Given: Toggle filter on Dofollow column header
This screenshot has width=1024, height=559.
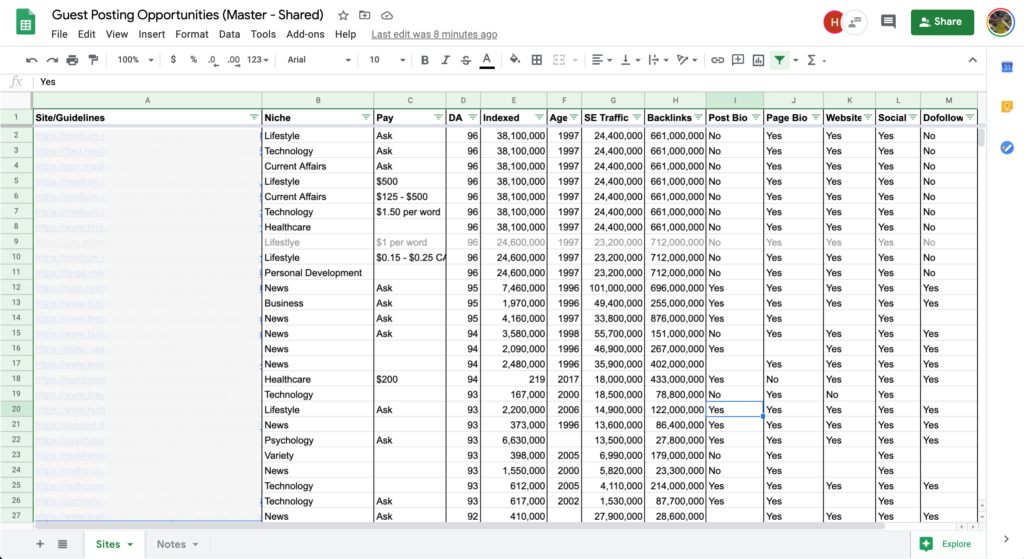Looking at the screenshot, I should (x=970, y=118).
